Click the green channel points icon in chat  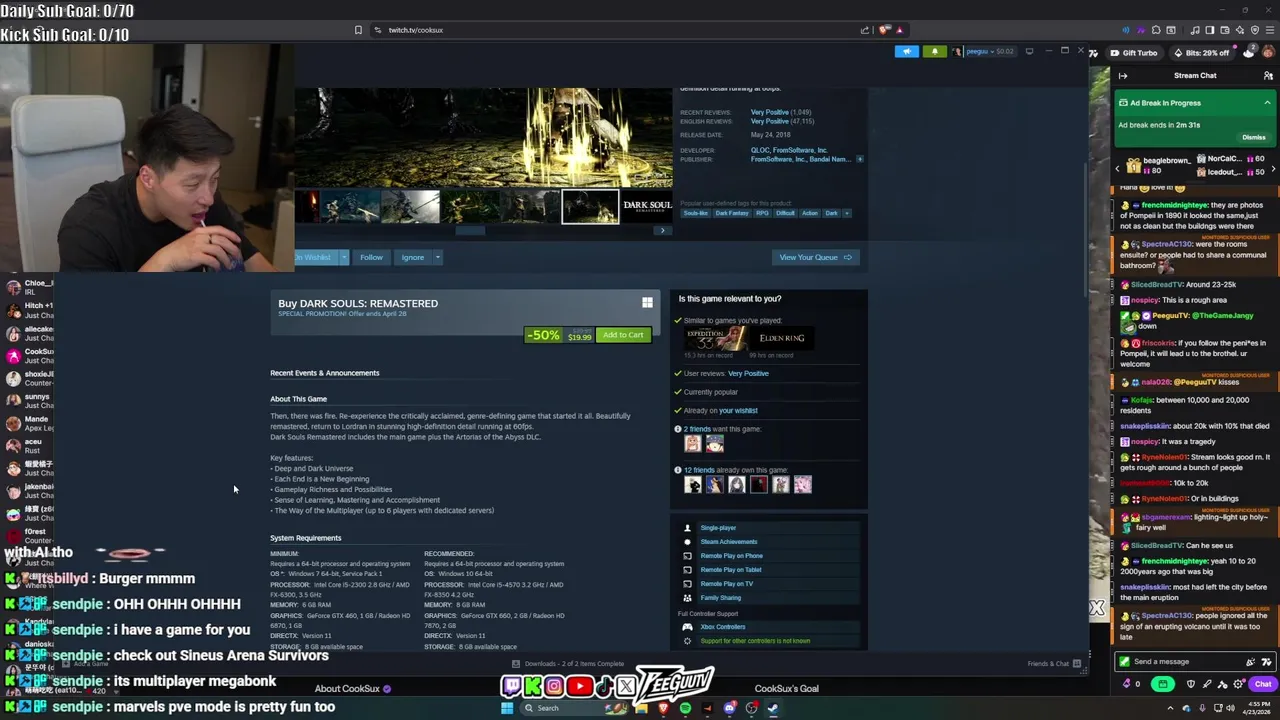click(x=1162, y=685)
